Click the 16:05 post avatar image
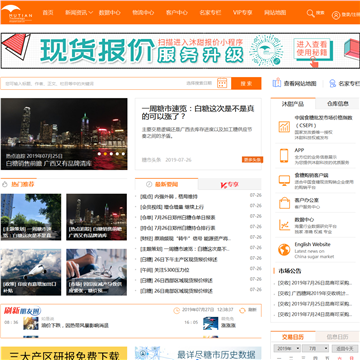 click(210, 323)
